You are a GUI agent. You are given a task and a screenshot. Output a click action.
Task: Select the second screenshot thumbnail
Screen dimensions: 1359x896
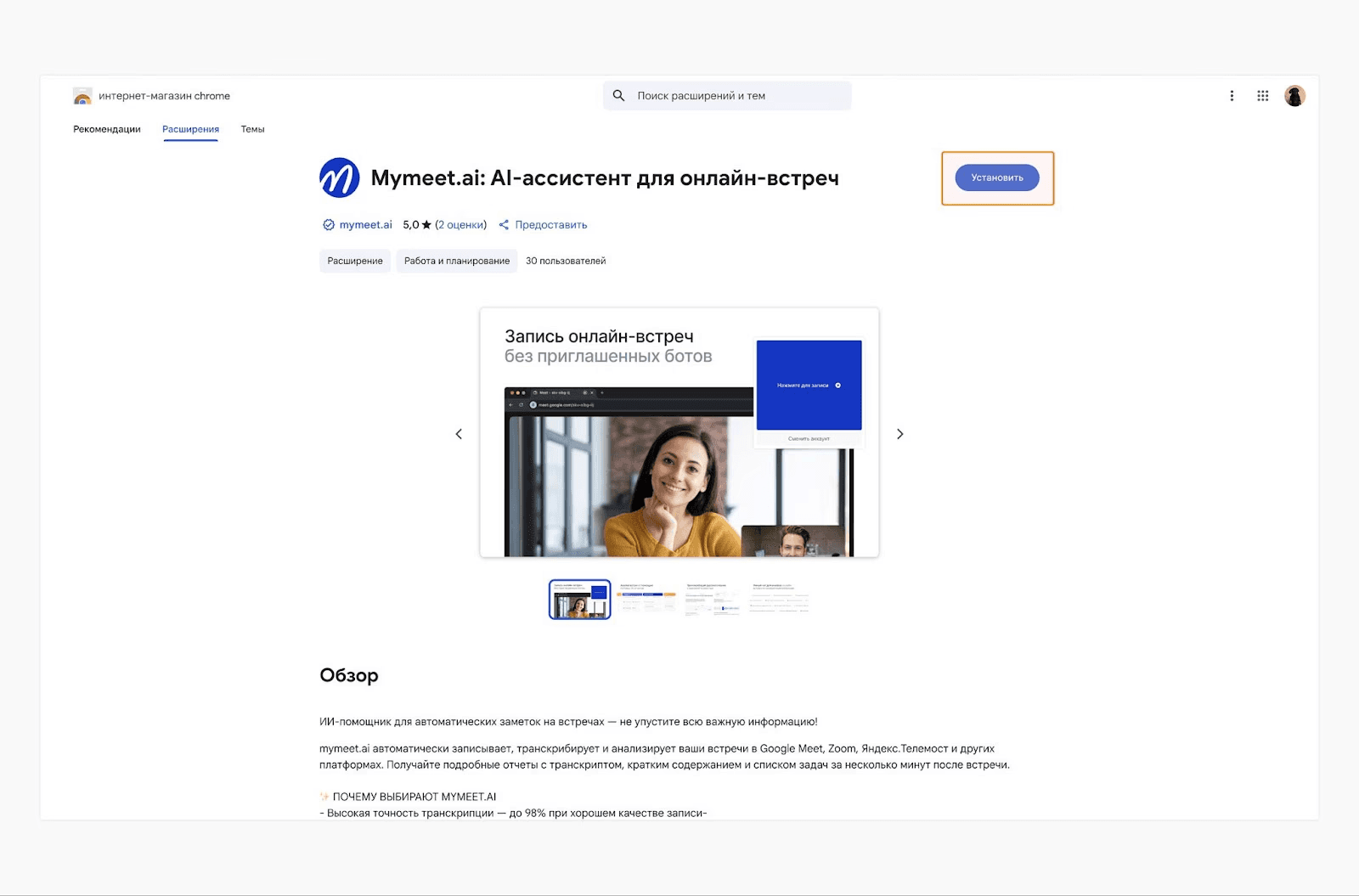point(647,600)
